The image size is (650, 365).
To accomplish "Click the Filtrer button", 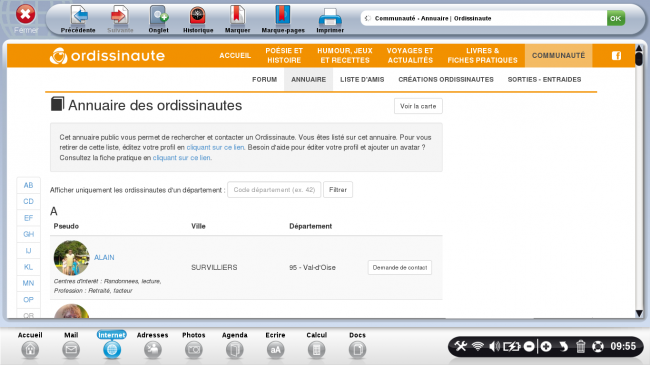I will pos(338,190).
